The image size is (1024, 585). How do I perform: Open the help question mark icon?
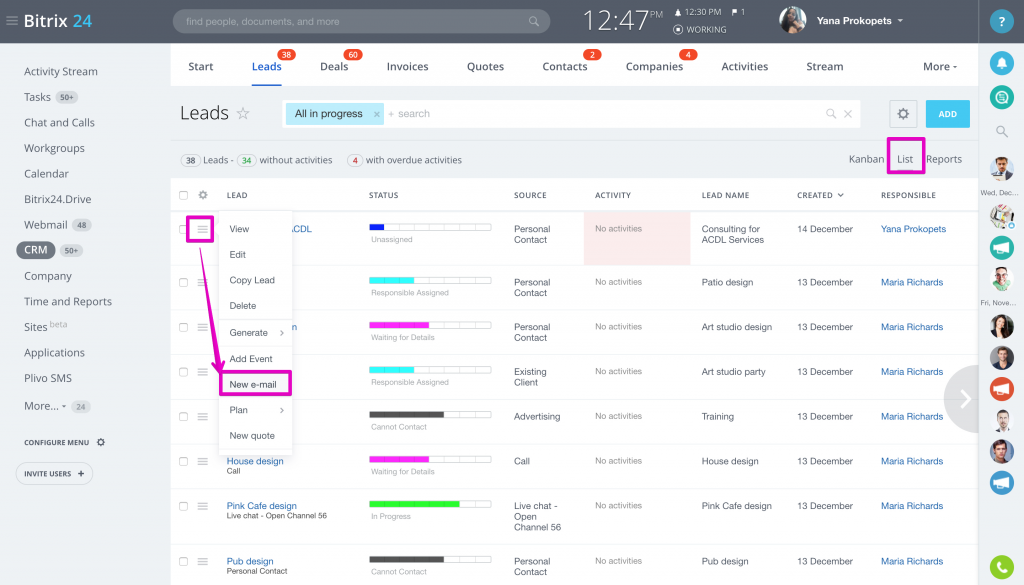(1001, 22)
